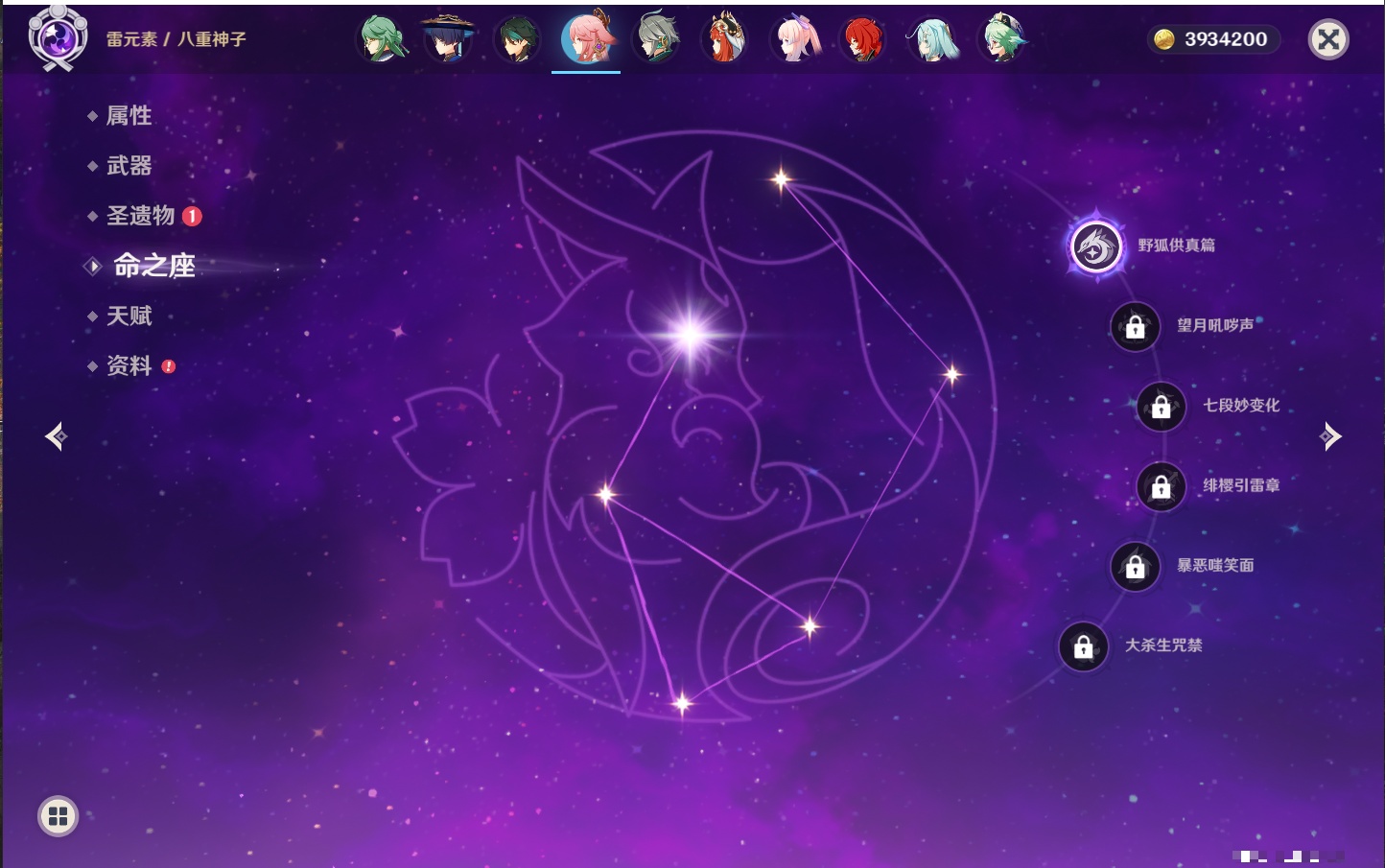This screenshot has height=868, width=1385.
Task: Select the dark teal-haired character avatar
Action: 518,39
